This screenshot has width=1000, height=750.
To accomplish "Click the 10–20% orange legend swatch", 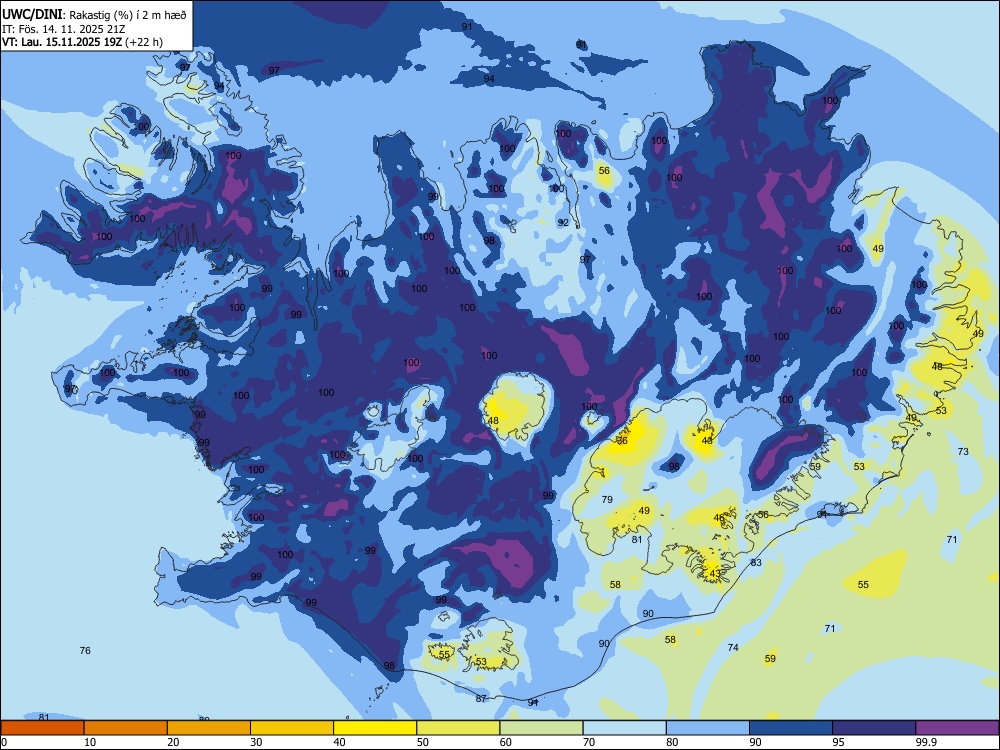I will 126,728.
